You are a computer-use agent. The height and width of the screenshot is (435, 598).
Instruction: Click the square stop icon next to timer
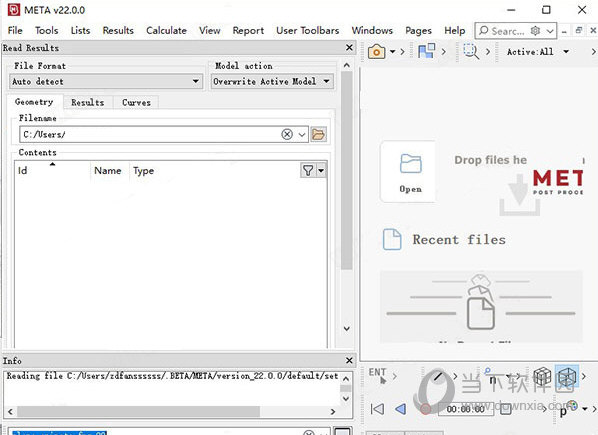pyautogui.click(x=505, y=409)
